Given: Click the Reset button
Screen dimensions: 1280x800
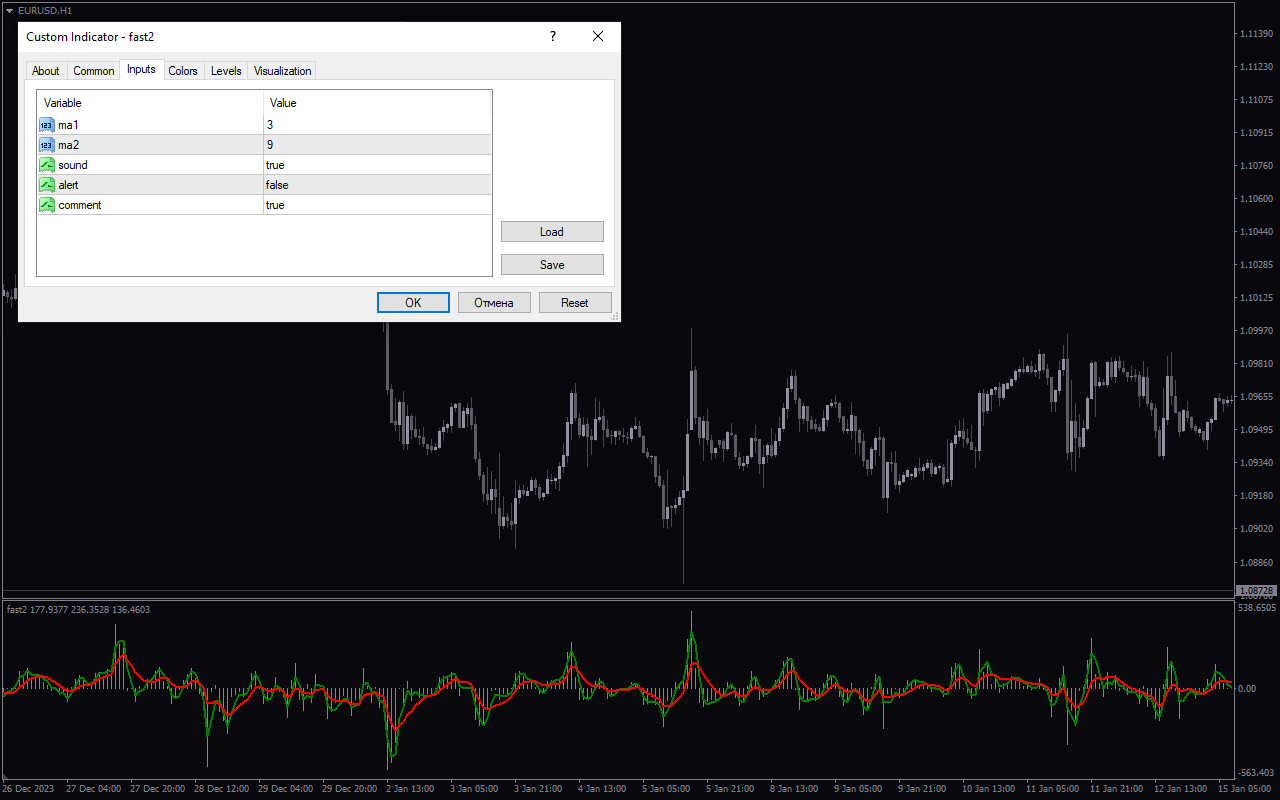Looking at the screenshot, I should (x=575, y=303).
